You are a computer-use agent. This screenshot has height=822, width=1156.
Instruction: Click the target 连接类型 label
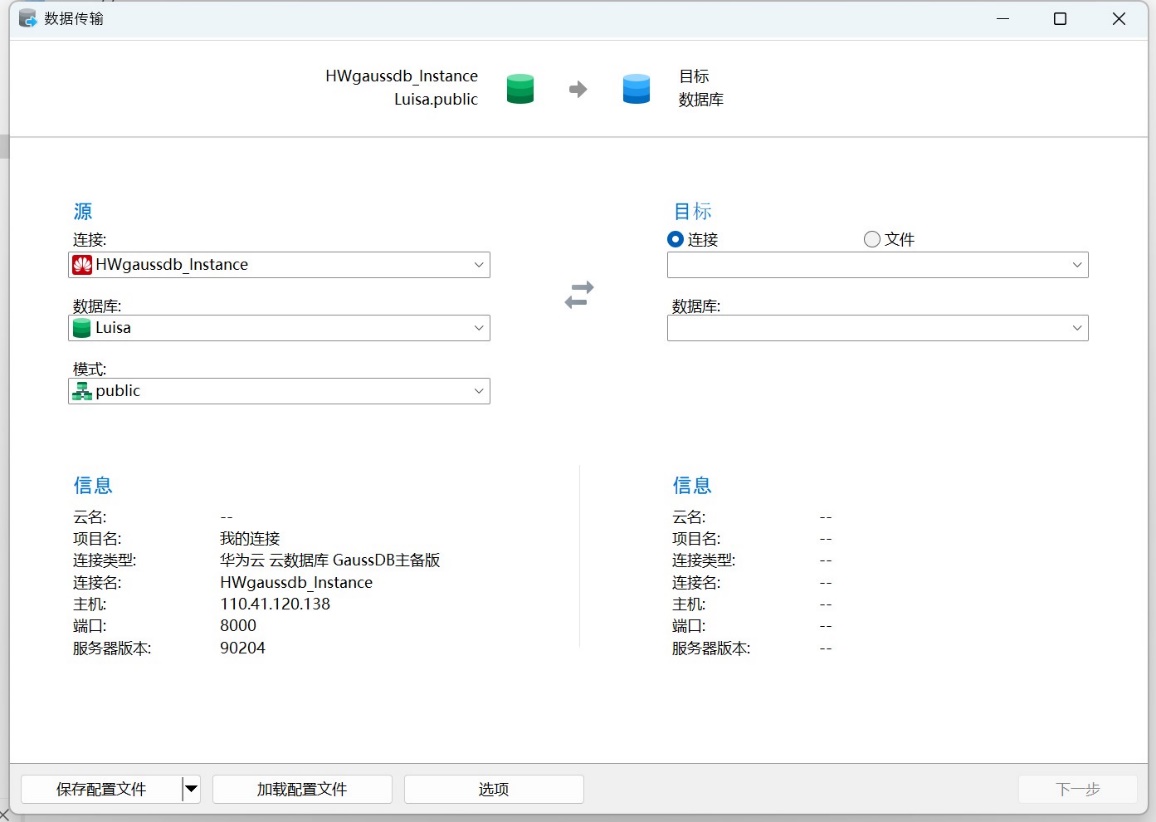(x=703, y=560)
